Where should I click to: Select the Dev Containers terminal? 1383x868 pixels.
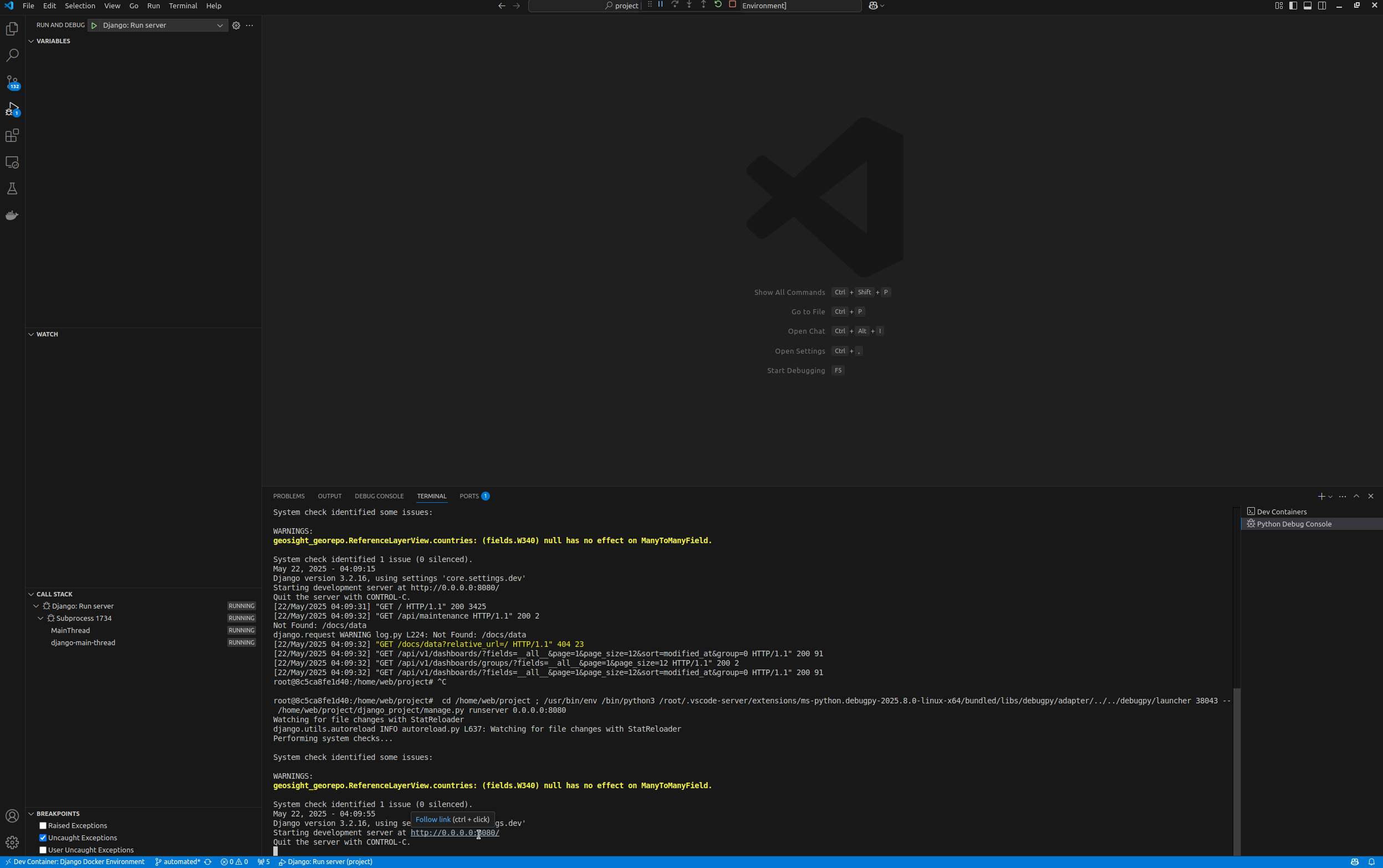click(x=1311, y=512)
